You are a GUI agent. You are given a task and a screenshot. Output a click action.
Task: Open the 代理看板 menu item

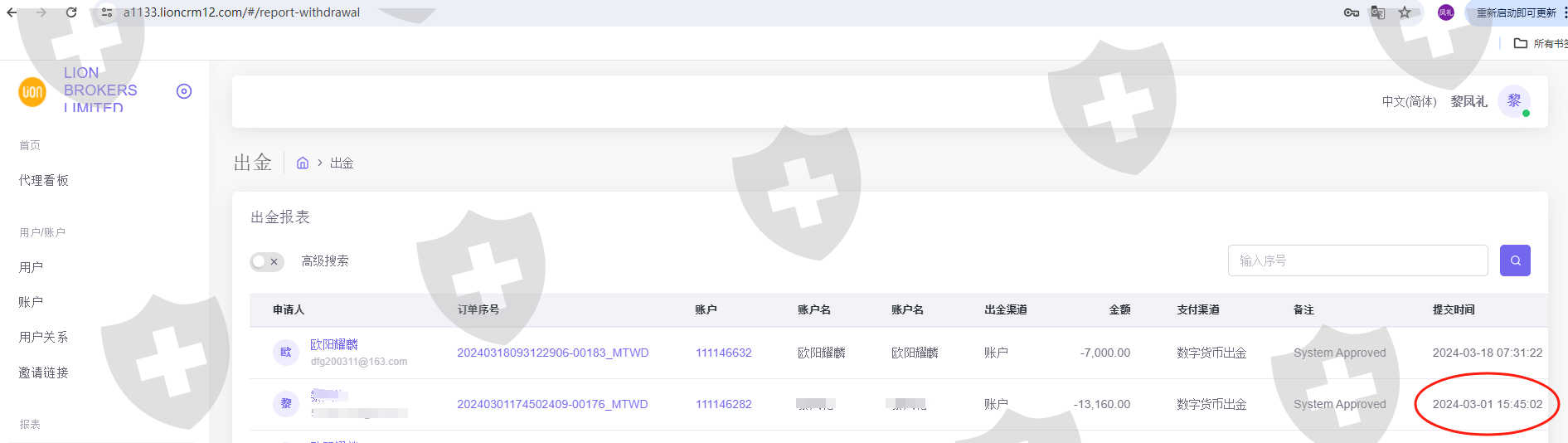tap(44, 180)
